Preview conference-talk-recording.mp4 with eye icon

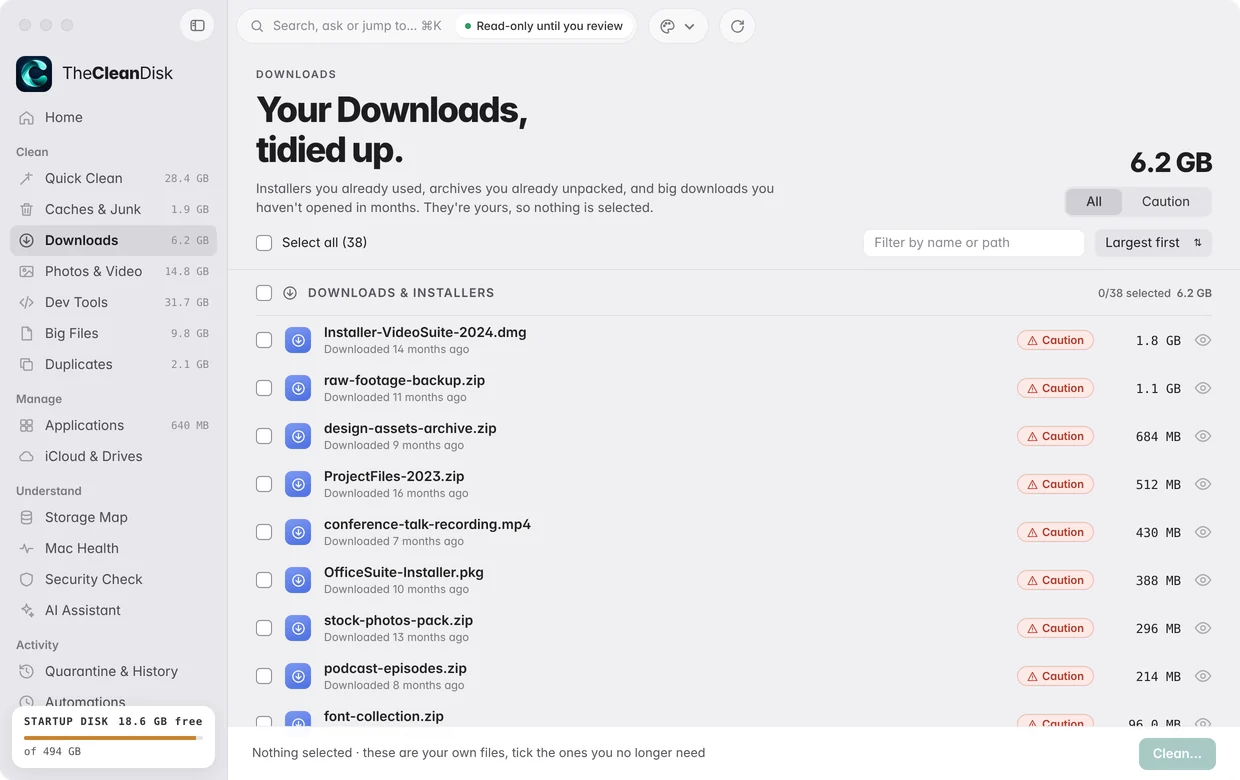(x=1203, y=532)
